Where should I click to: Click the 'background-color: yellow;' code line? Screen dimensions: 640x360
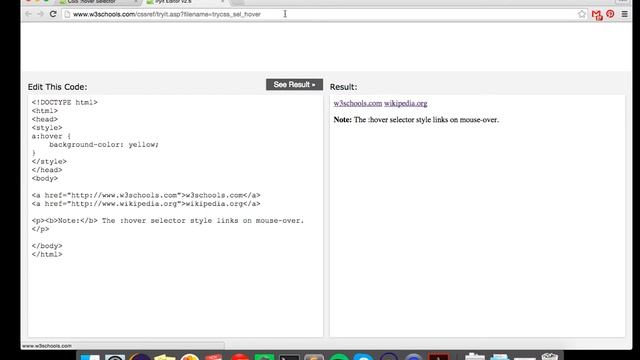pos(104,144)
